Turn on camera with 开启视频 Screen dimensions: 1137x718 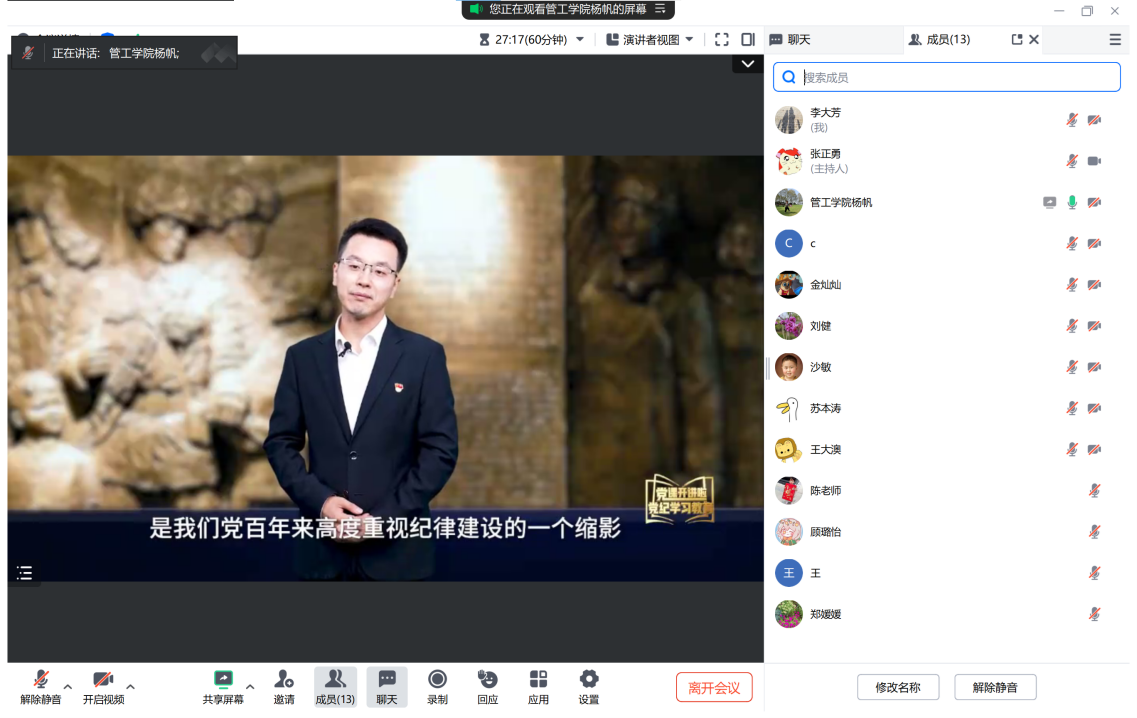103,680
